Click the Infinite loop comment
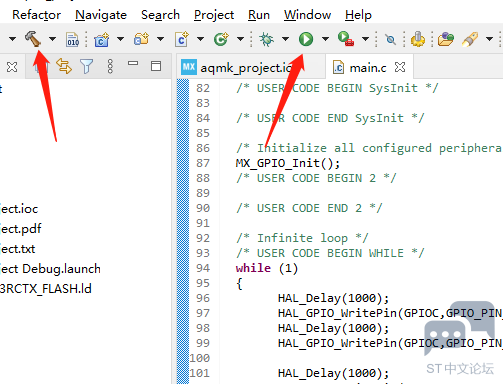Screen dimensions: 503x384 302,238
